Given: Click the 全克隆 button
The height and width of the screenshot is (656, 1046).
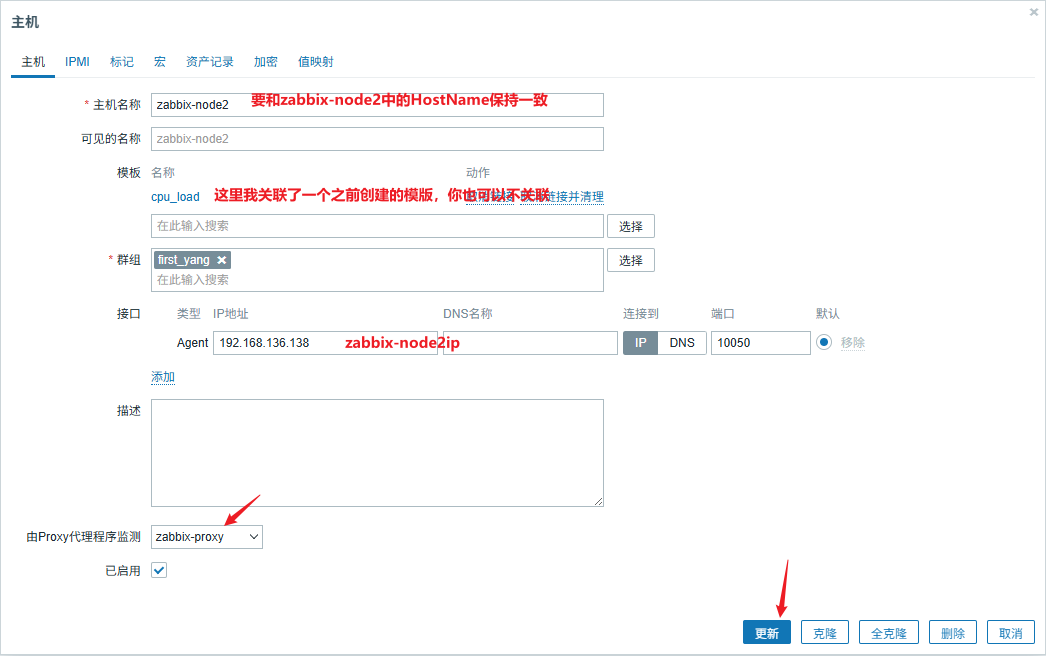Looking at the screenshot, I should click(889, 633).
